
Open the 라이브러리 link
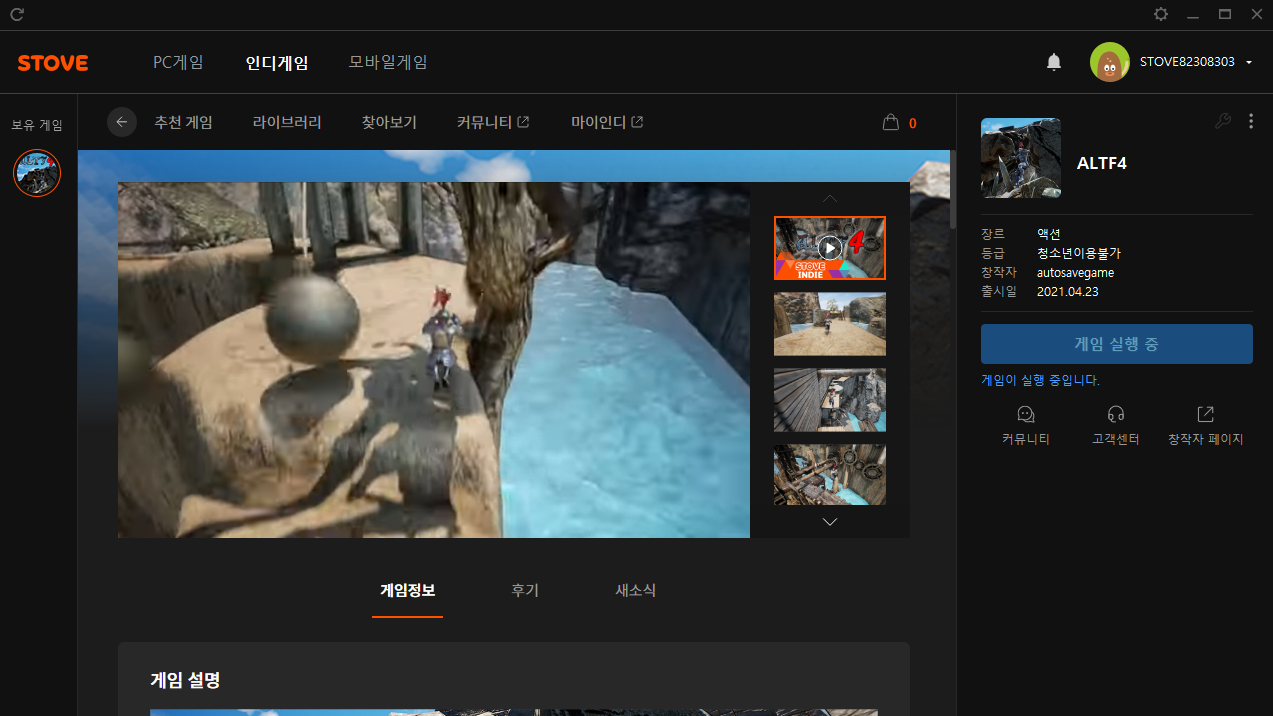click(287, 123)
